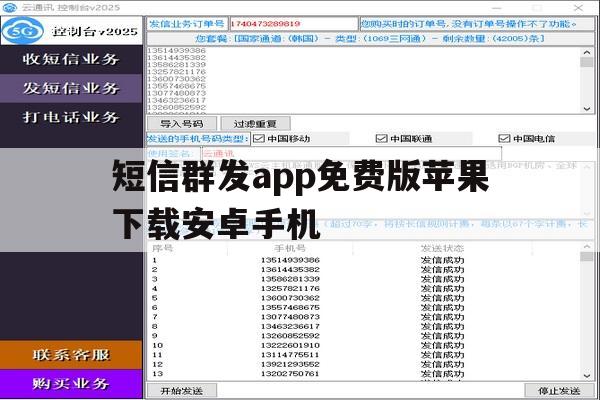The height and width of the screenshot is (400, 600).
Task: Close the 云通讯 控制台 window
Action: click(578, 7)
